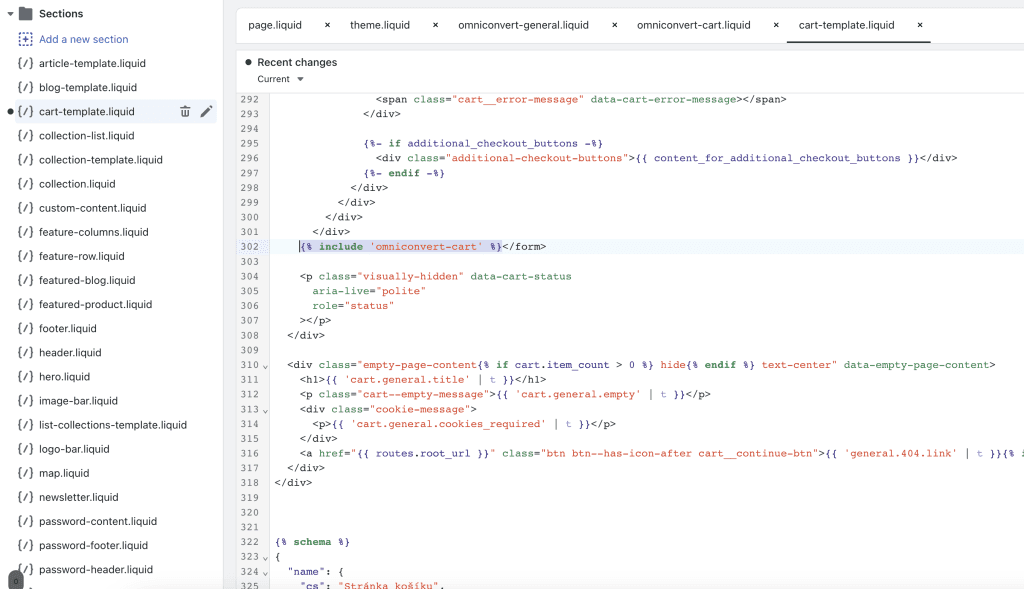Click the pencil icon to rename cart-template.liquid
1024x589 pixels.
click(x=207, y=111)
